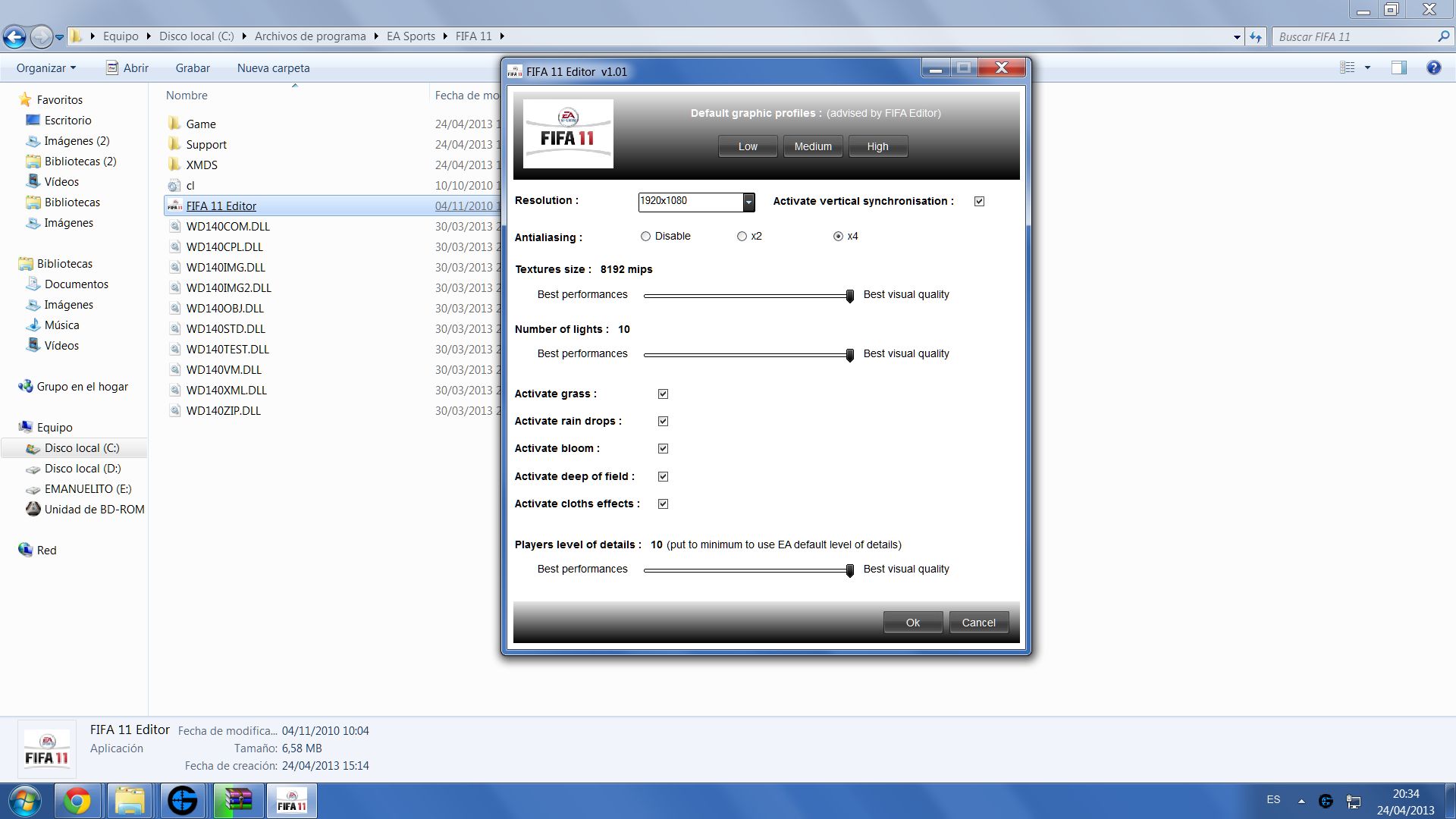
Task: Choose the High graphic profile
Action: pyautogui.click(x=877, y=146)
